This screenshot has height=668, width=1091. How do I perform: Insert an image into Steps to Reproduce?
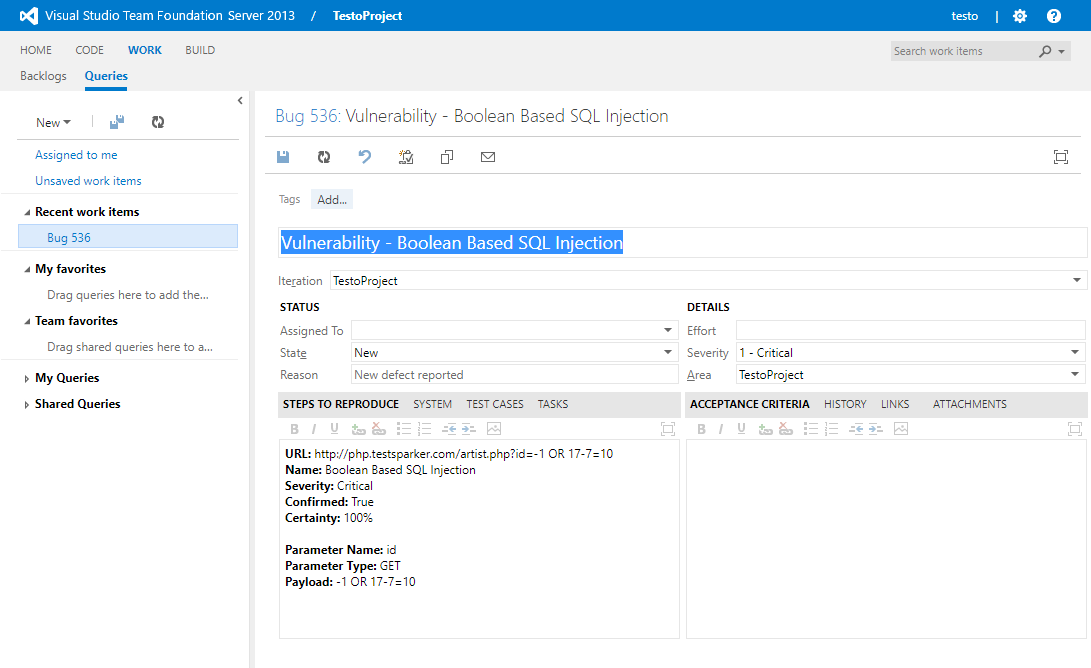(x=493, y=428)
